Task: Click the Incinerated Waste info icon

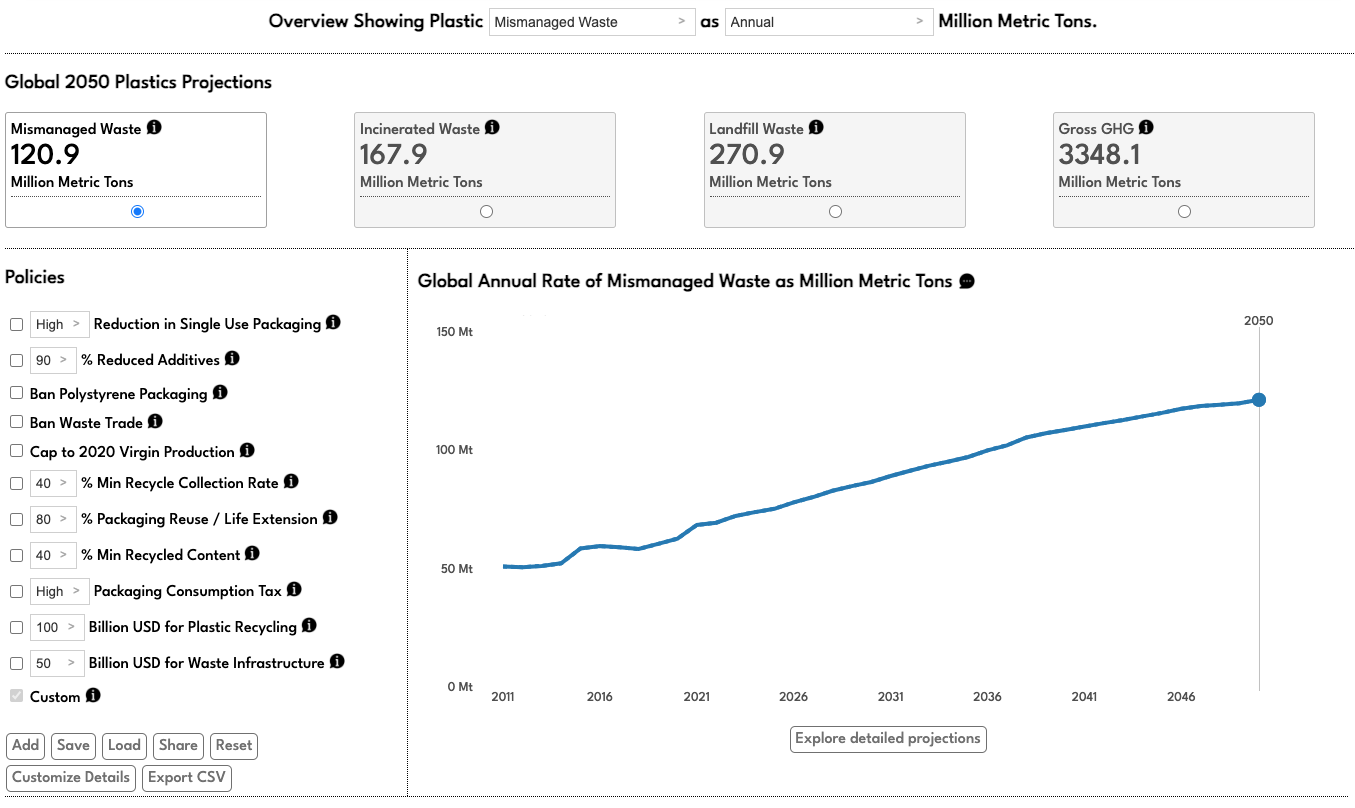Action: (x=490, y=127)
